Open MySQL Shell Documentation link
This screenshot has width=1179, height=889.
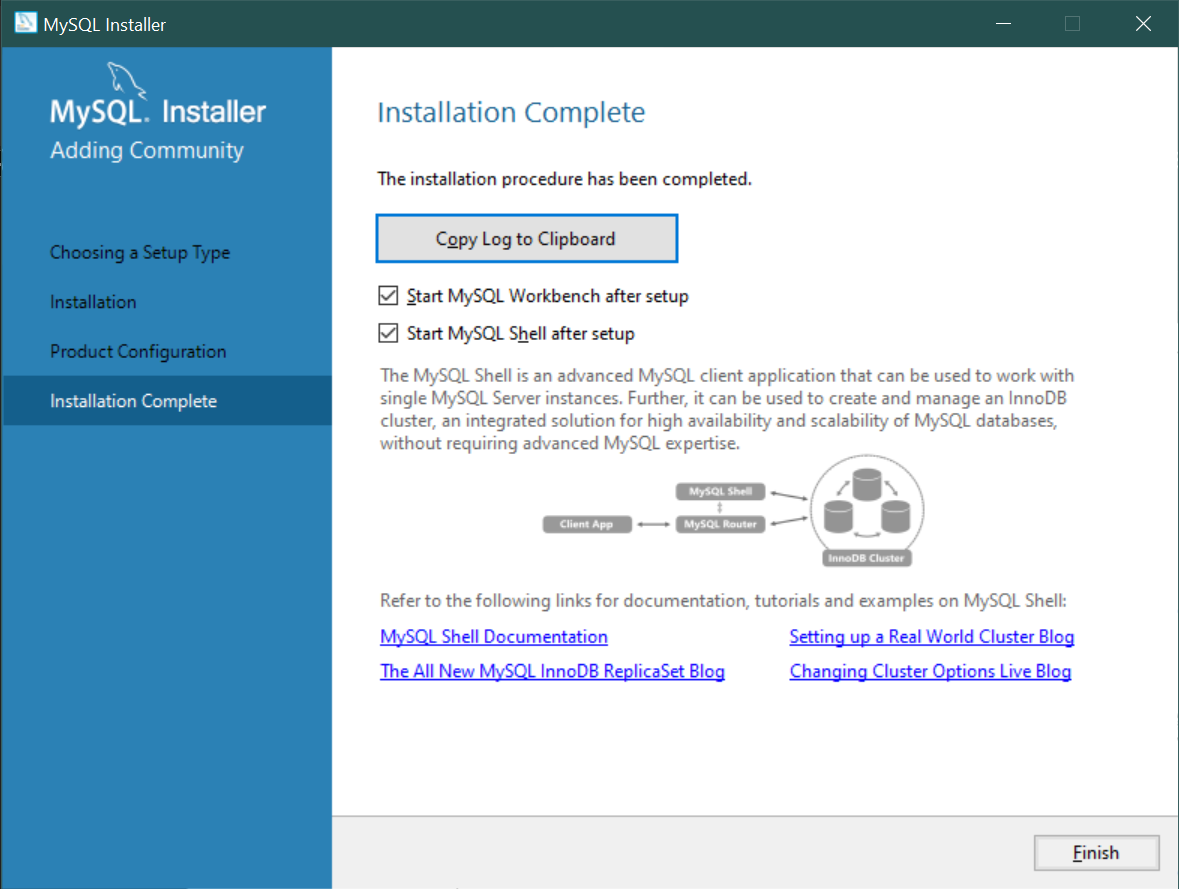point(493,636)
